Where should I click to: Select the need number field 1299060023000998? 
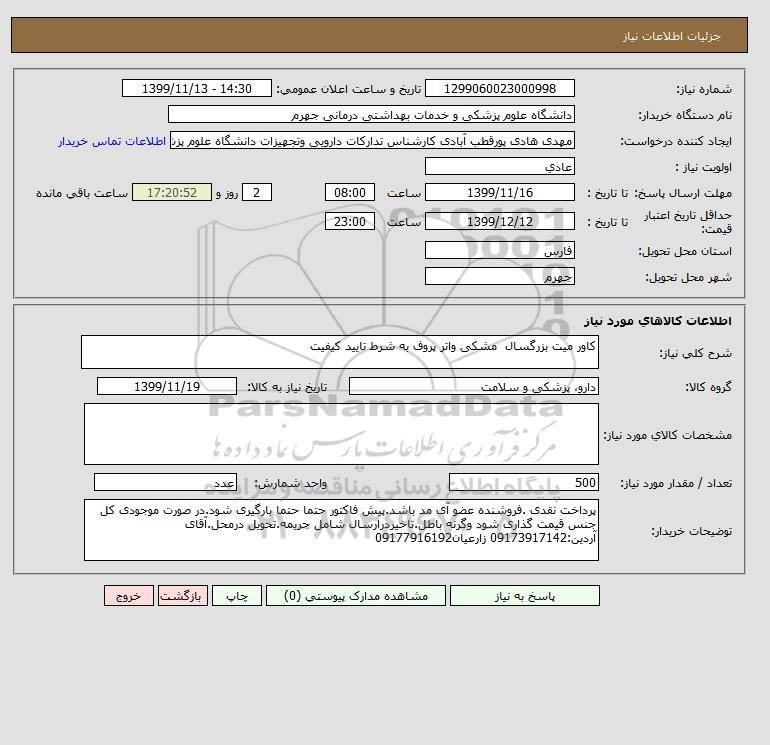[x=499, y=88]
